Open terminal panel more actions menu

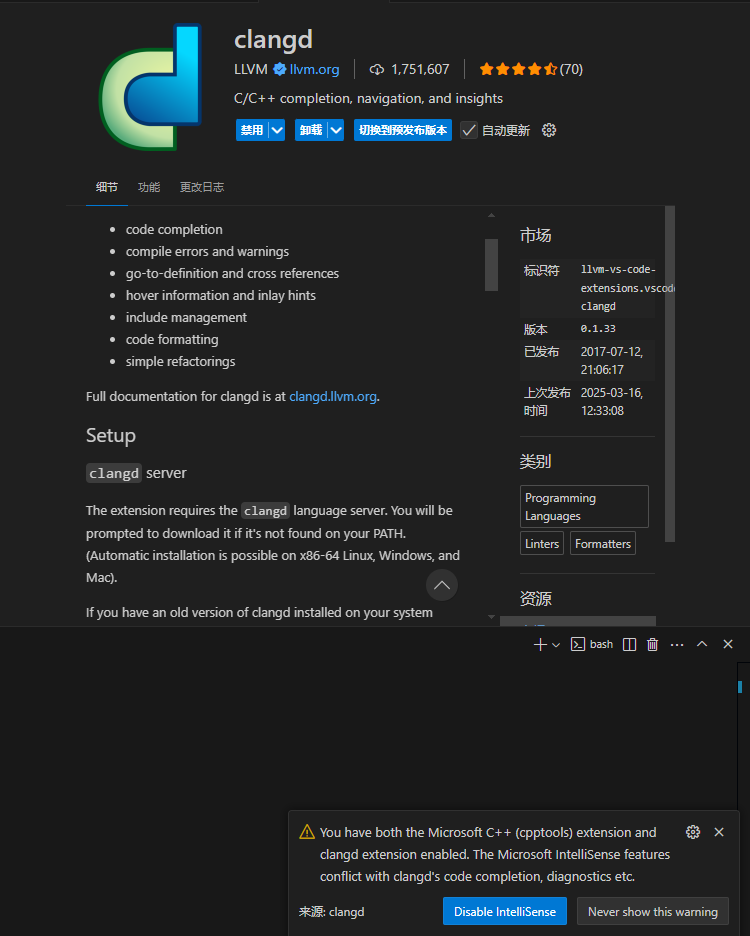coord(677,645)
